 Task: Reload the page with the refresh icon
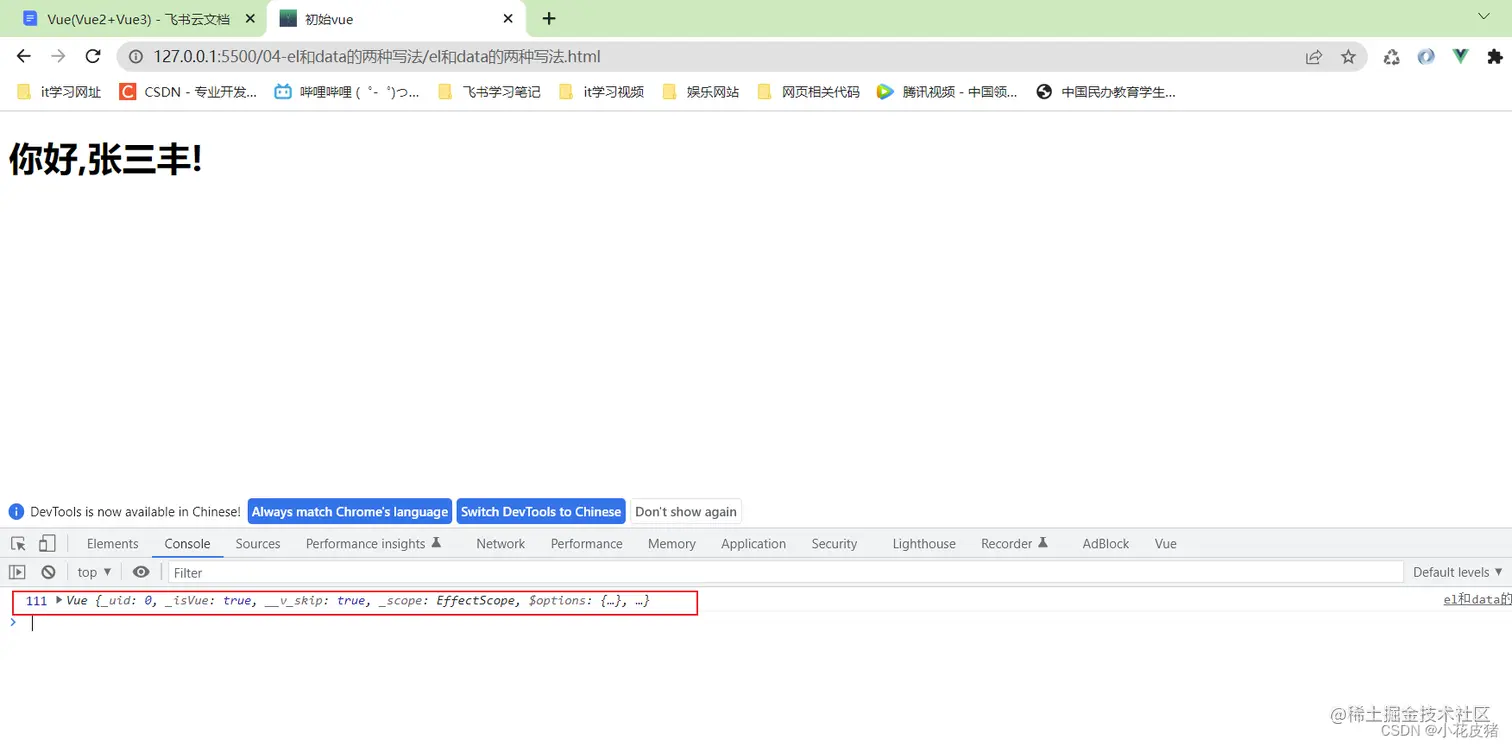[93, 57]
